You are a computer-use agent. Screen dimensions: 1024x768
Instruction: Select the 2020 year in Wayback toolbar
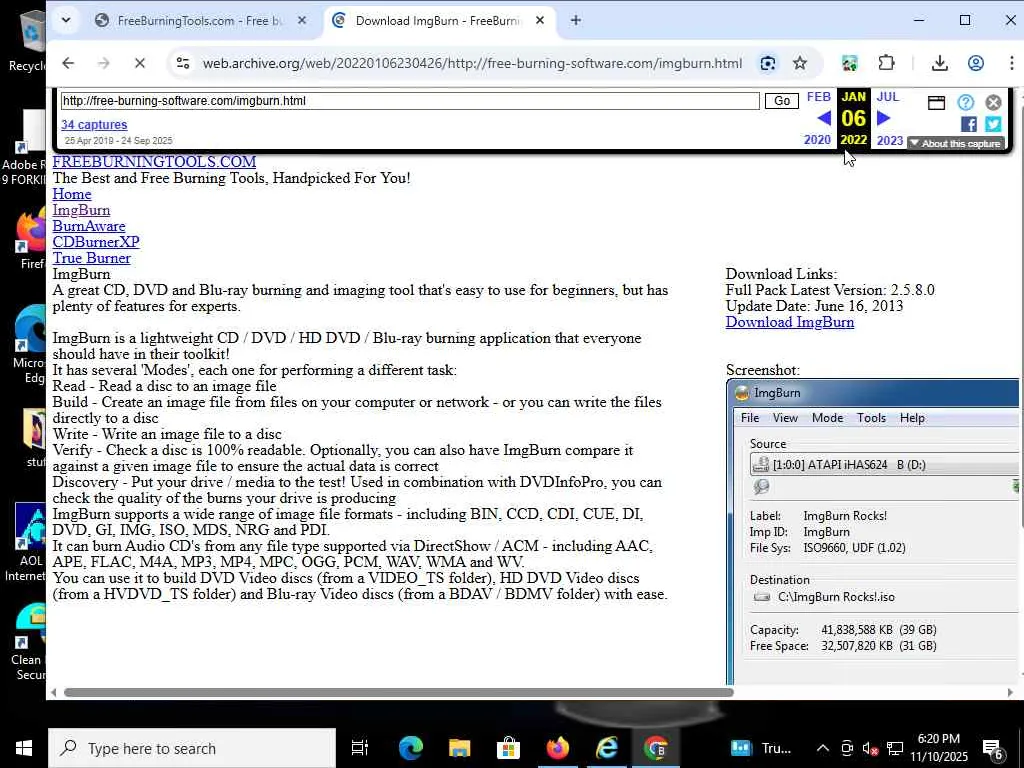tap(817, 140)
